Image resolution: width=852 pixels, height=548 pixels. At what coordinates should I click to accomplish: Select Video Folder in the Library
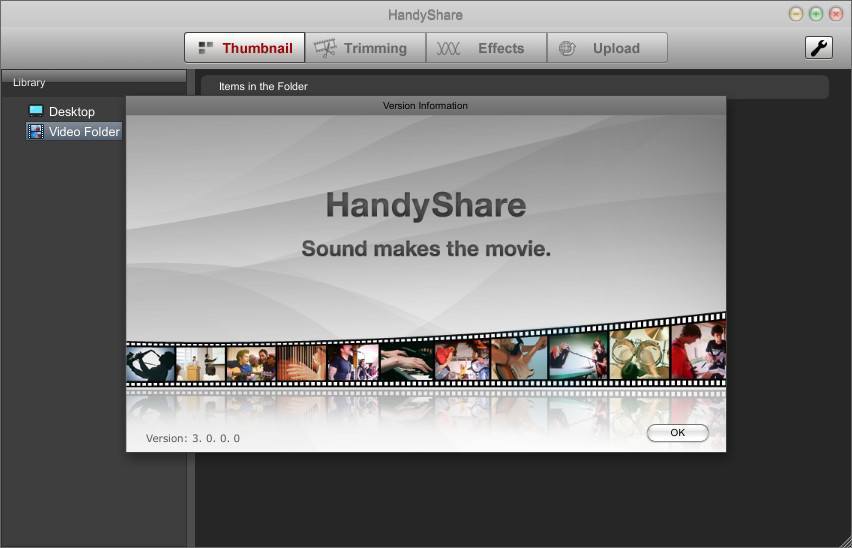74,131
